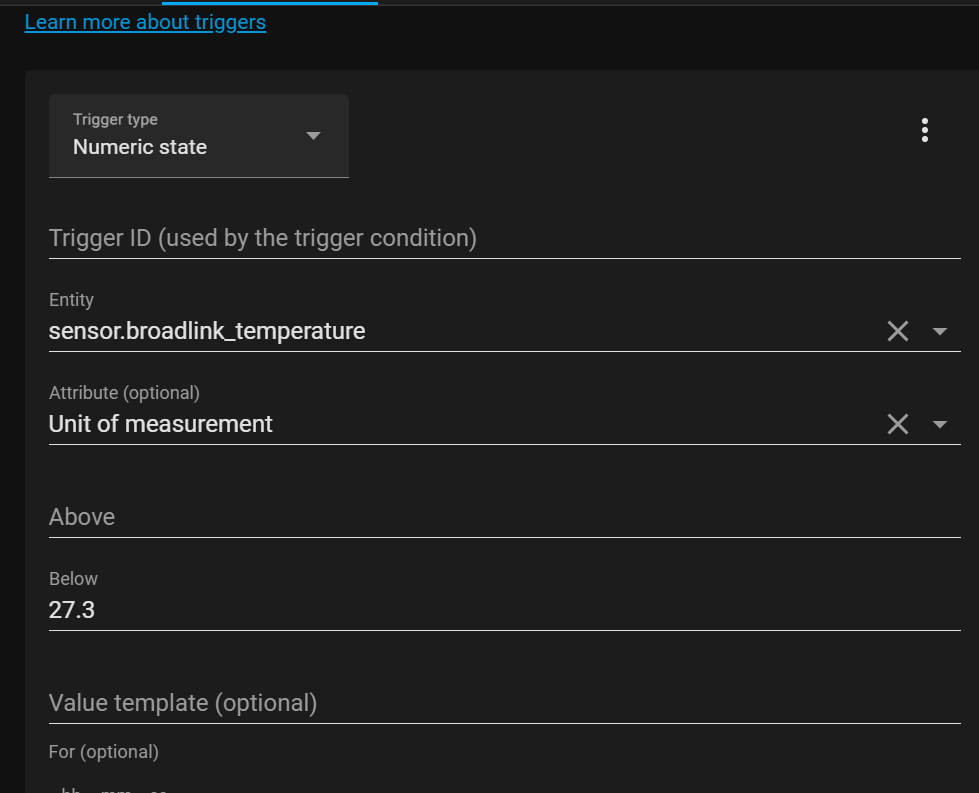Select the Unit of measurement attribute text
Viewport: 979px width, 793px height.
160,423
